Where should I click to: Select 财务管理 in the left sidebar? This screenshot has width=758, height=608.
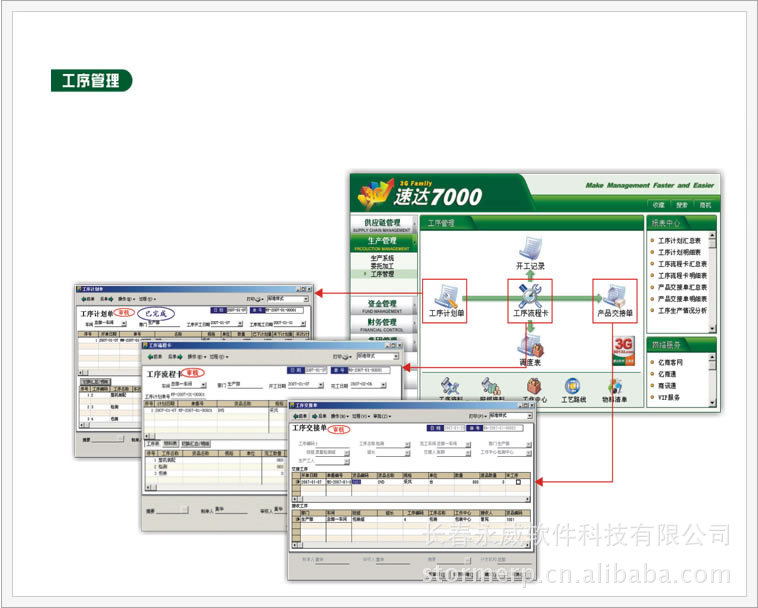pyautogui.click(x=382, y=324)
